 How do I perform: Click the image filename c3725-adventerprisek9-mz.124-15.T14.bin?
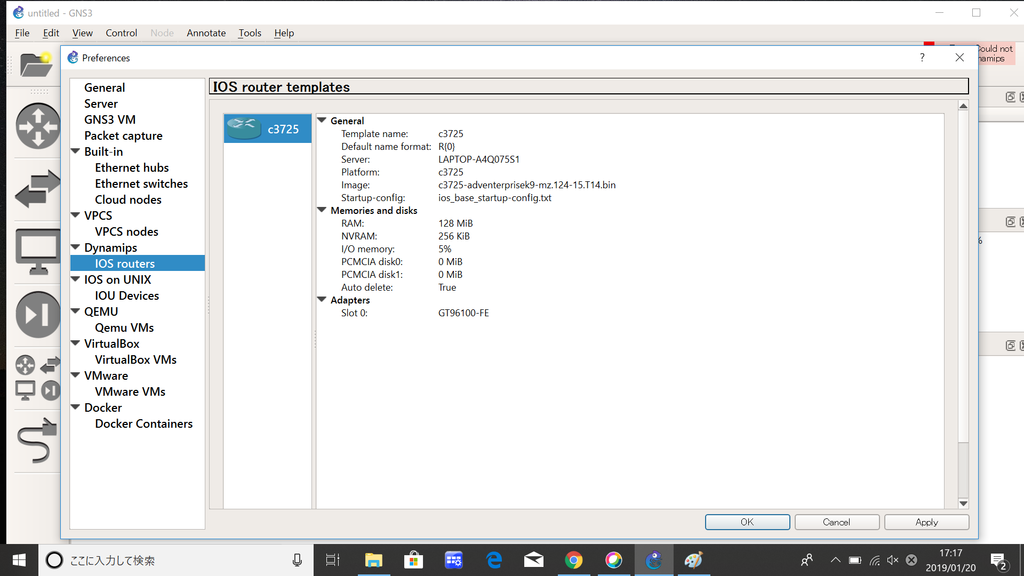coord(527,185)
